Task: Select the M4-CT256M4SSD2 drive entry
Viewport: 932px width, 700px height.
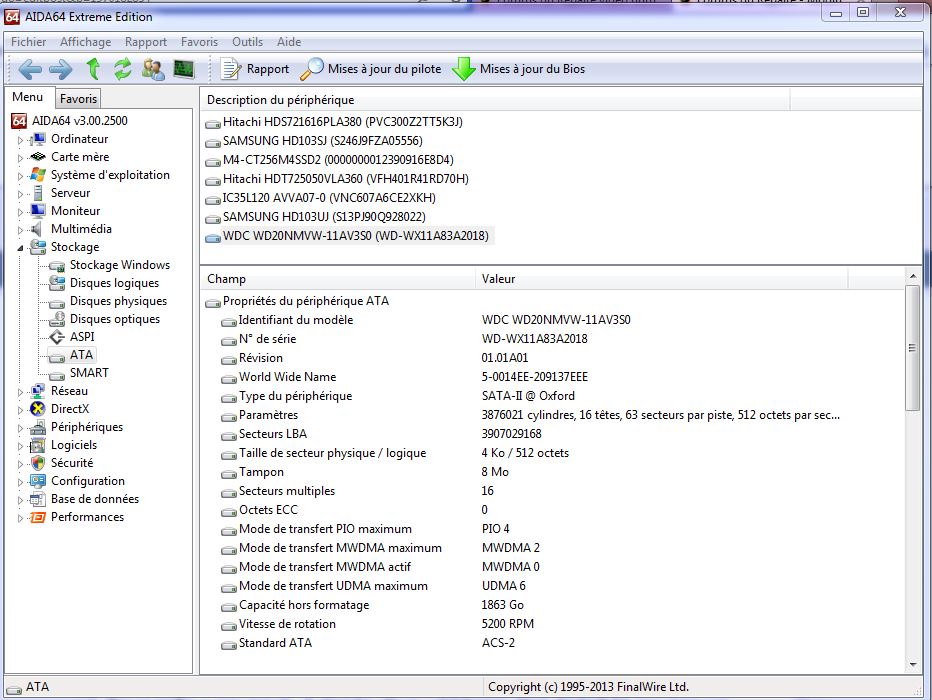Action: pyautogui.click(x=337, y=160)
